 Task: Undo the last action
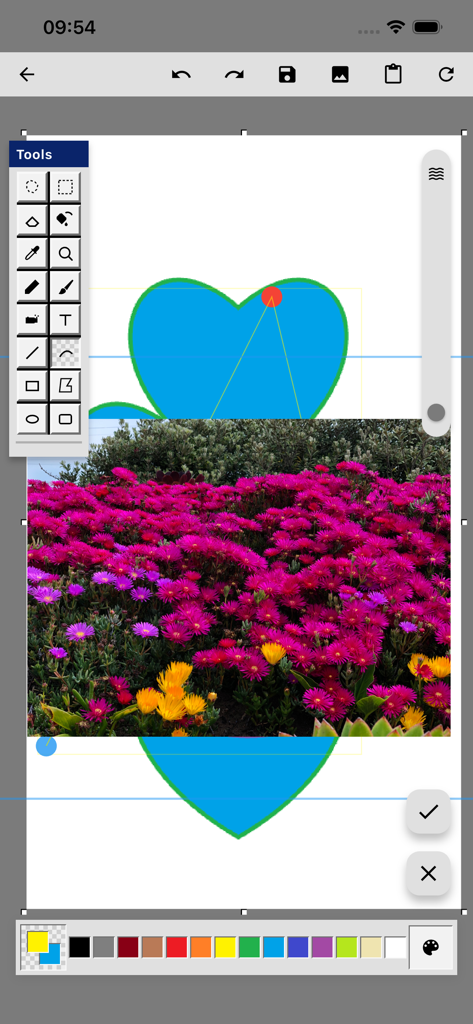point(181,74)
